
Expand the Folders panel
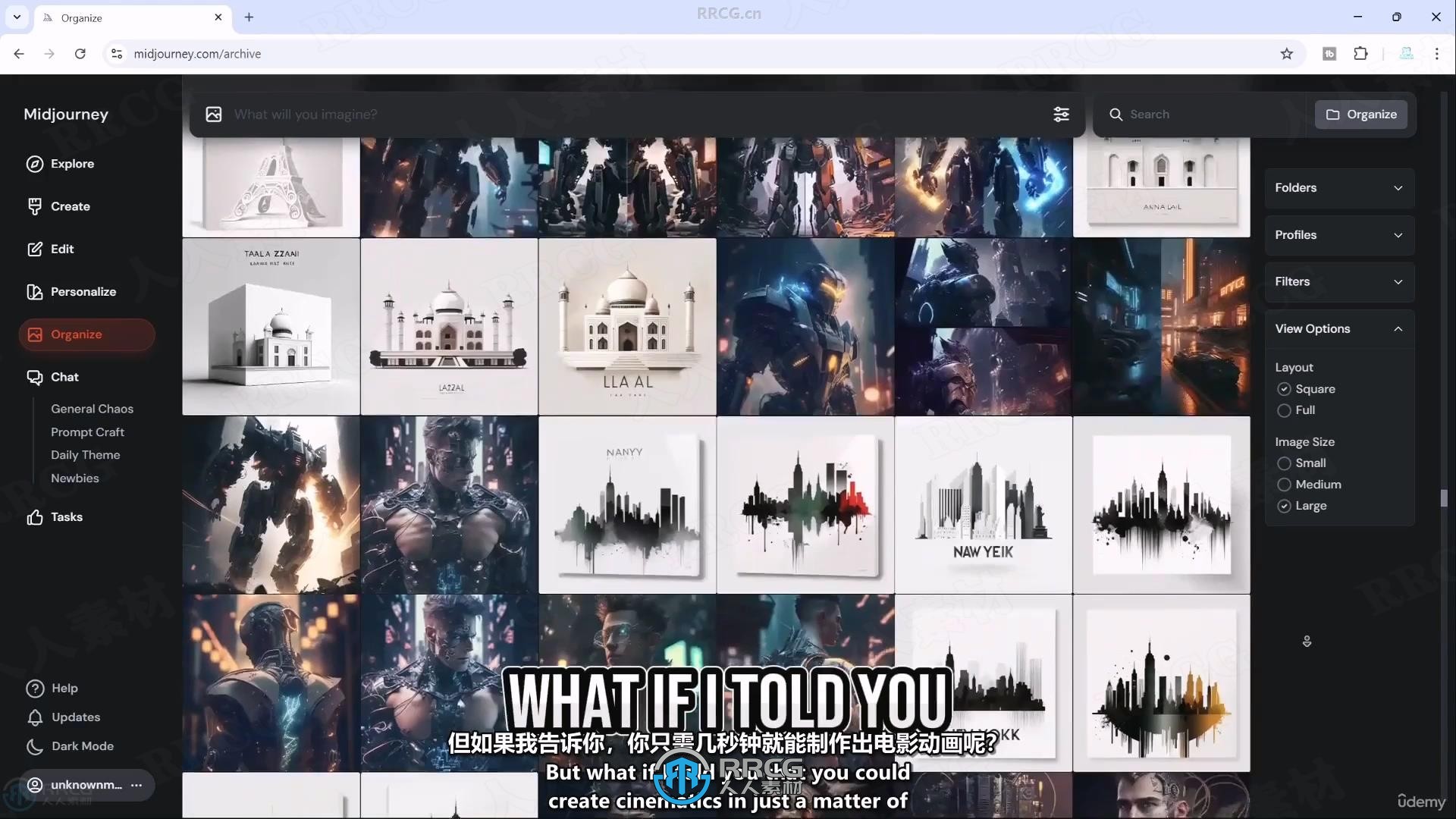pos(1339,188)
